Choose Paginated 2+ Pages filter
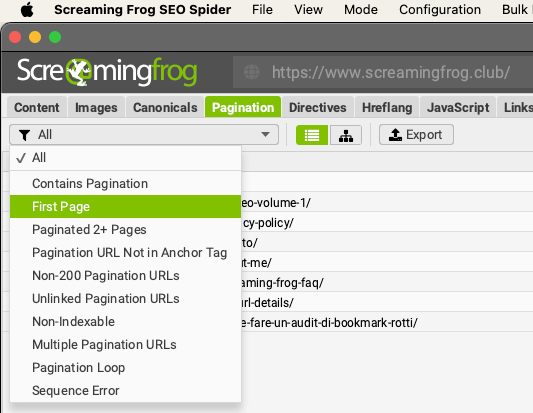The height and width of the screenshot is (413, 533). point(125,230)
